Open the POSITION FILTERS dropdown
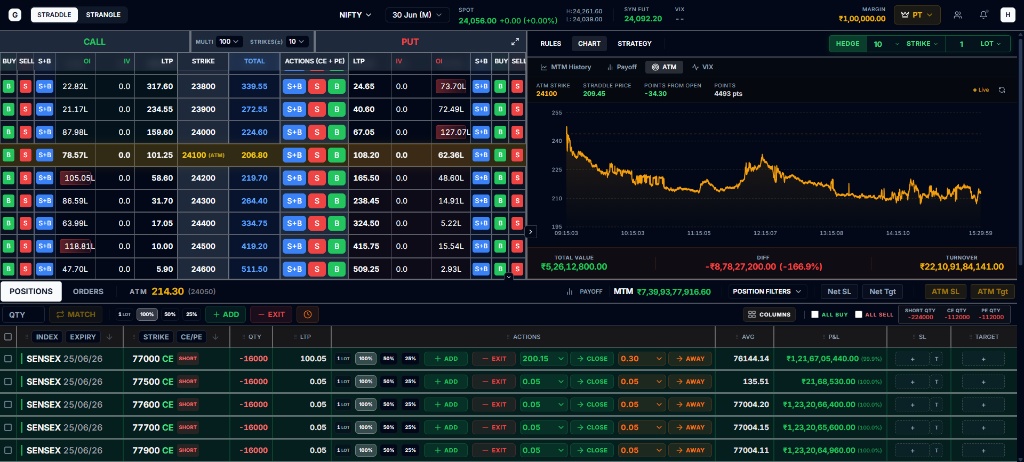 pyautogui.click(x=767, y=291)
